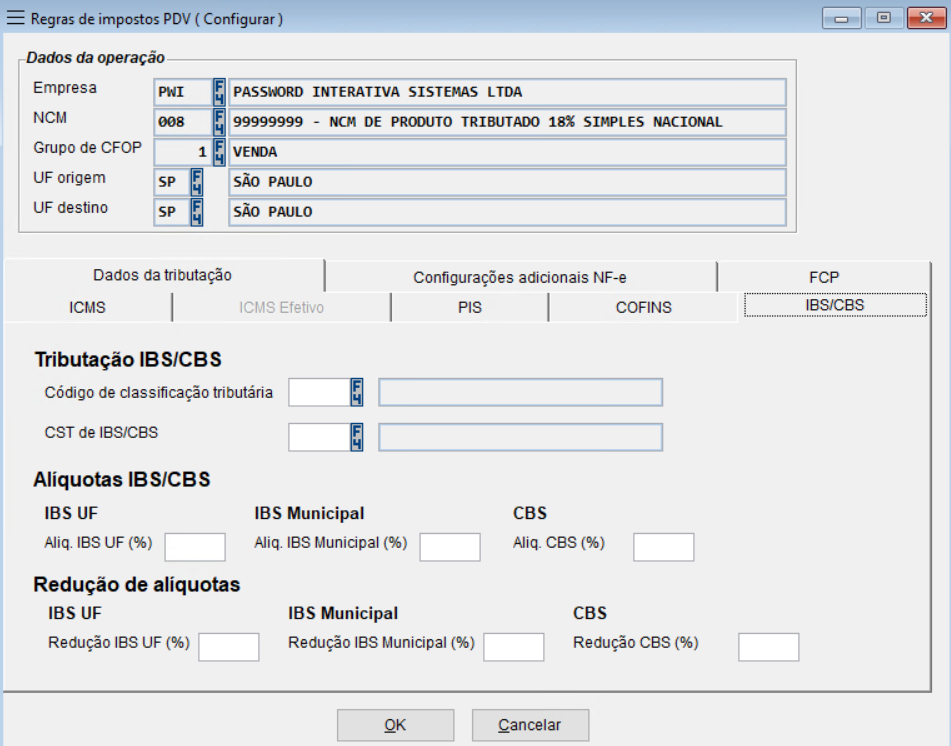Click the Aliq. IBS UF (%) field

[x=195, y=547]
